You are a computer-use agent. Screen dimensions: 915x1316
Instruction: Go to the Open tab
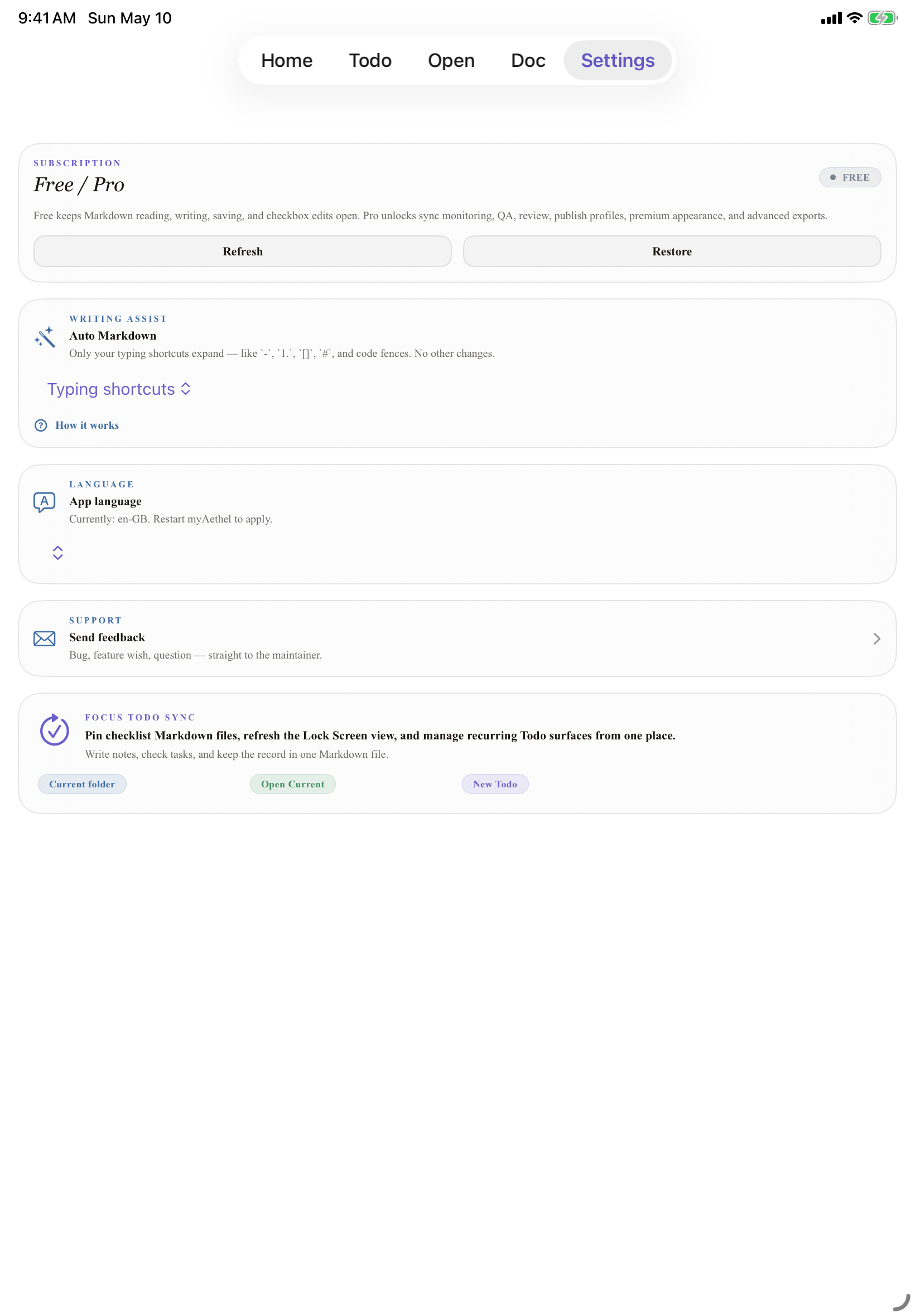[451, 60]
